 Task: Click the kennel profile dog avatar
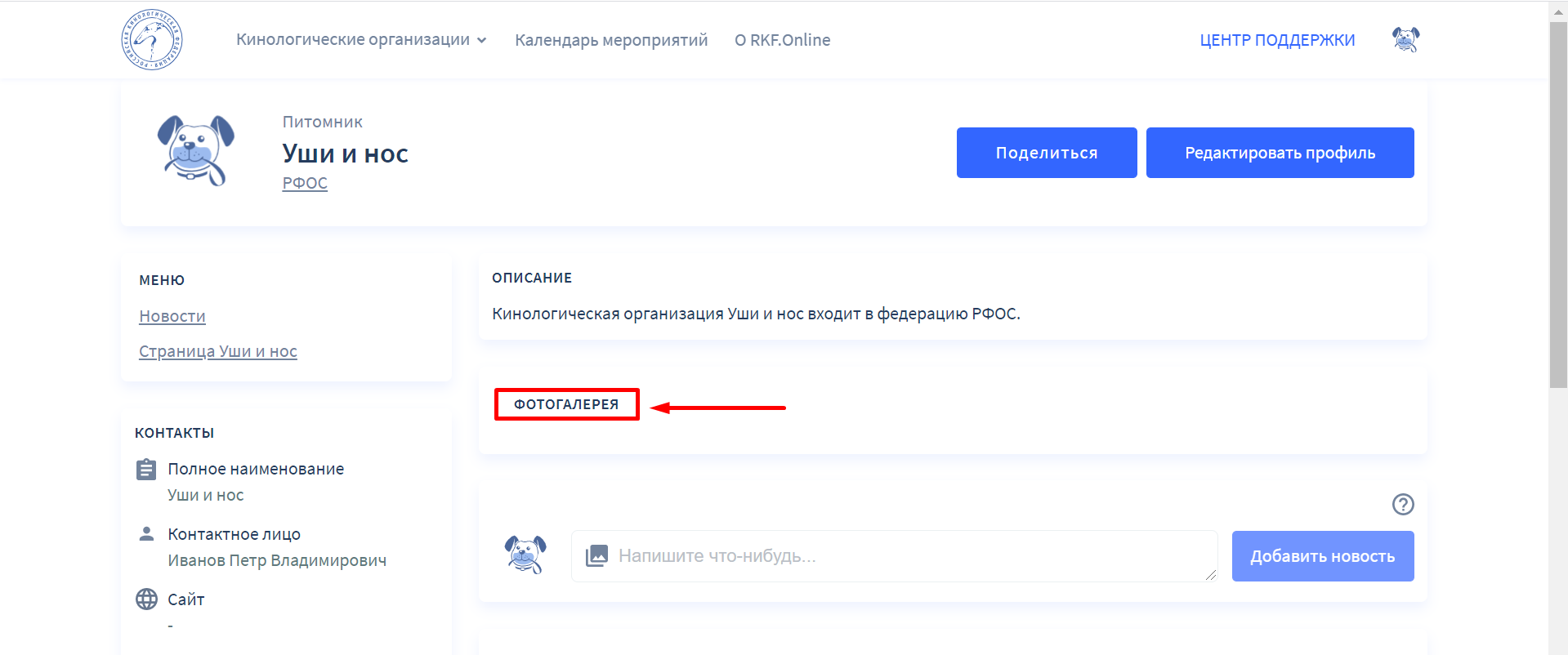(x=195, y=151)
